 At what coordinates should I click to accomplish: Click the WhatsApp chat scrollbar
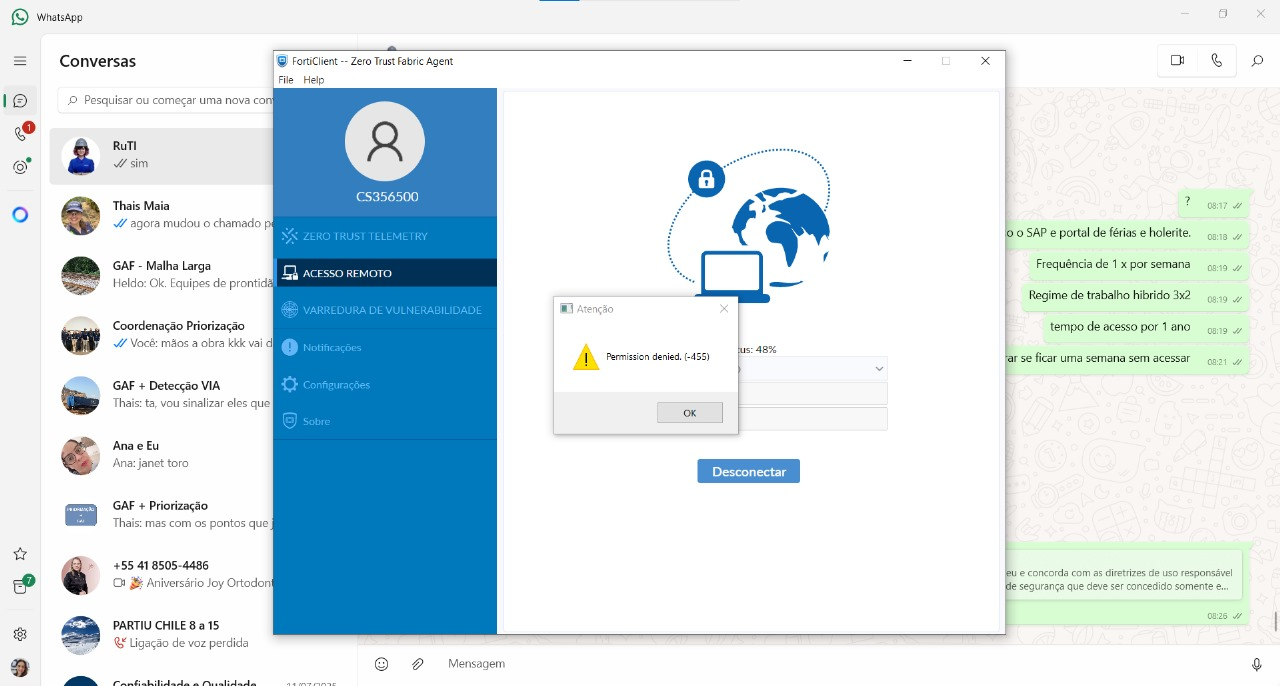1276,620
